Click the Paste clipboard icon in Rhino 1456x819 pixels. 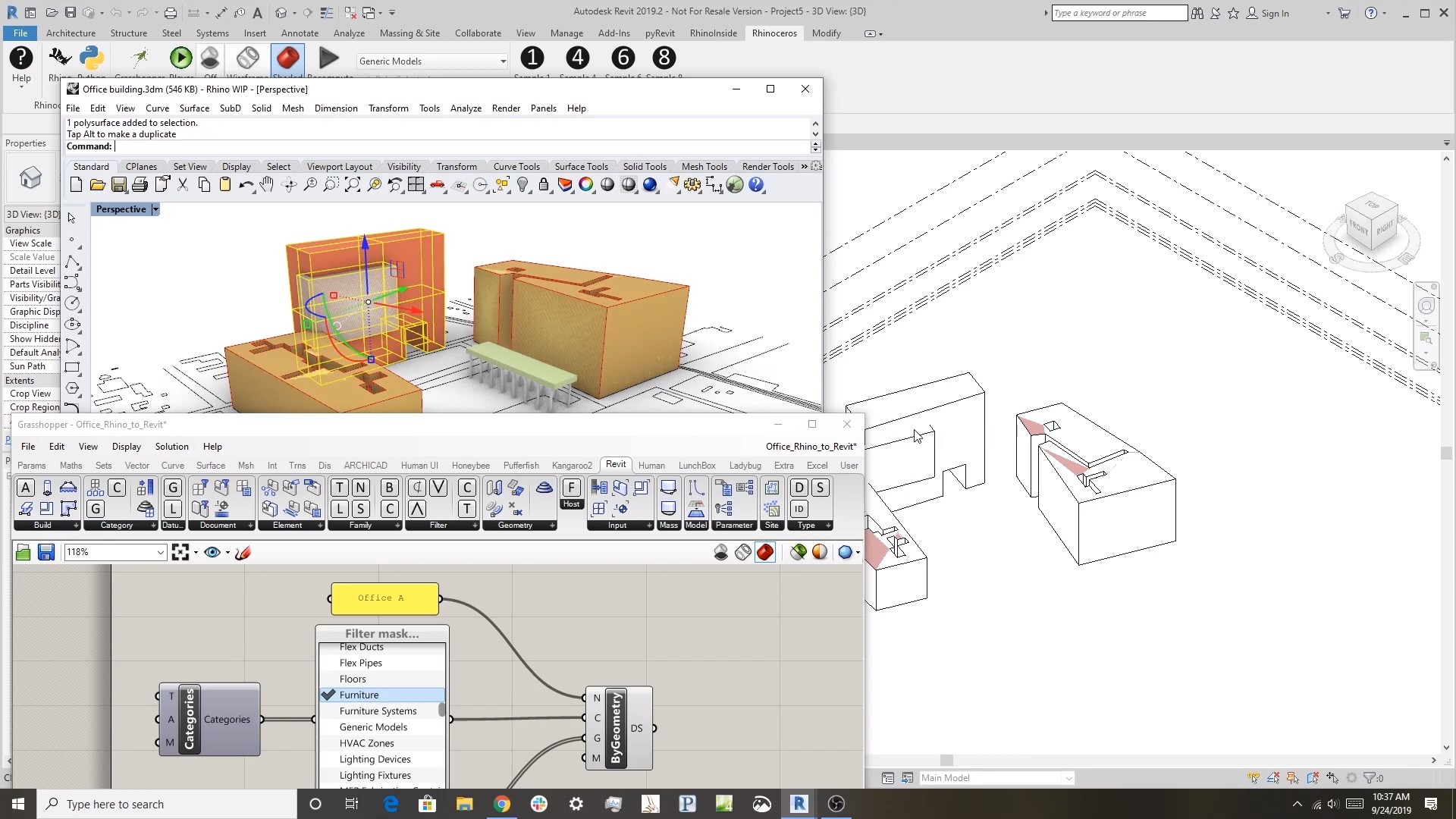[224, 185]
